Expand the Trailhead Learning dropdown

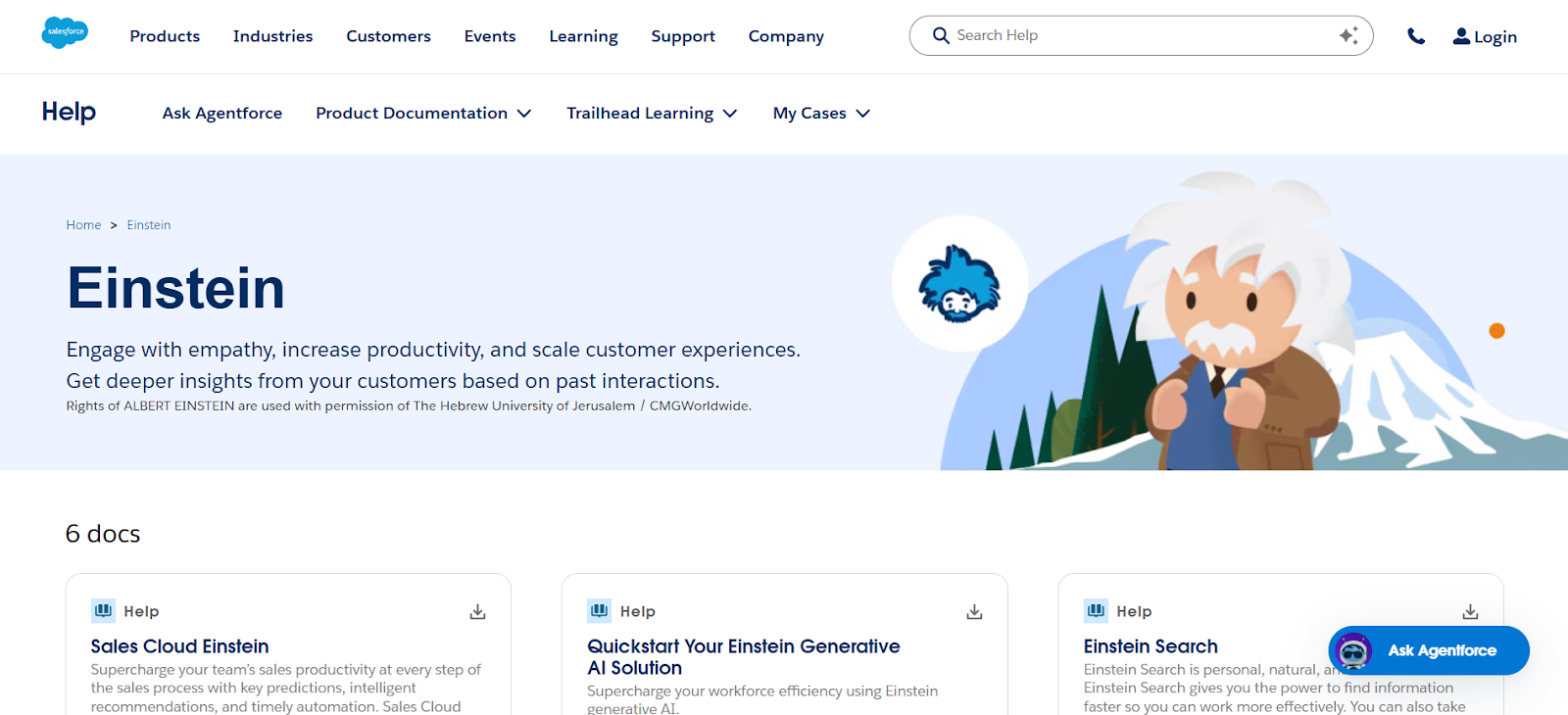pos(652,114)
